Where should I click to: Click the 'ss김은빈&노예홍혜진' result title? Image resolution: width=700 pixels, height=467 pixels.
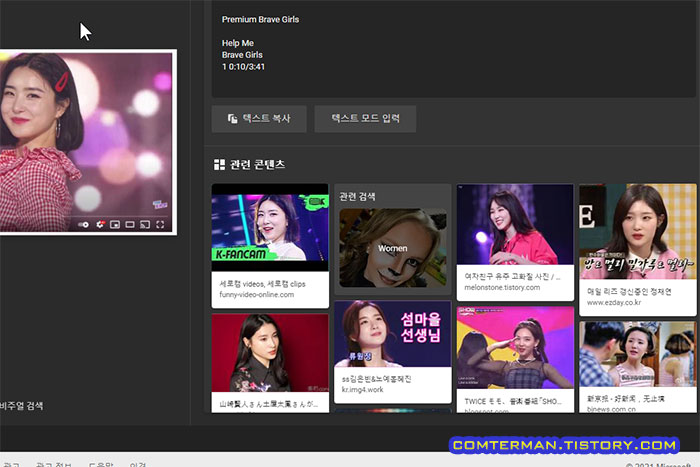pos(376,379)
